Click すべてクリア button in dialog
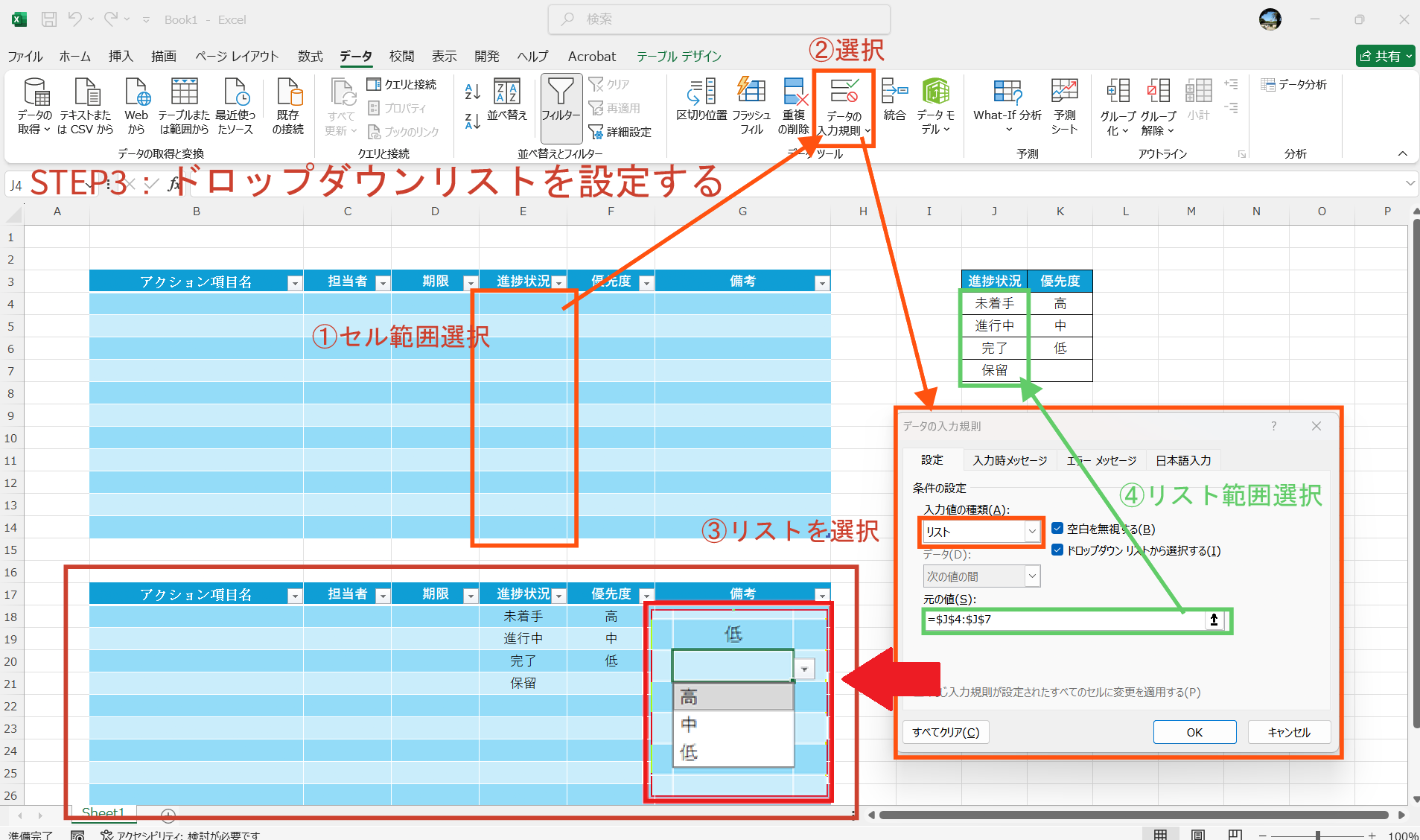 tap(946, 732)
